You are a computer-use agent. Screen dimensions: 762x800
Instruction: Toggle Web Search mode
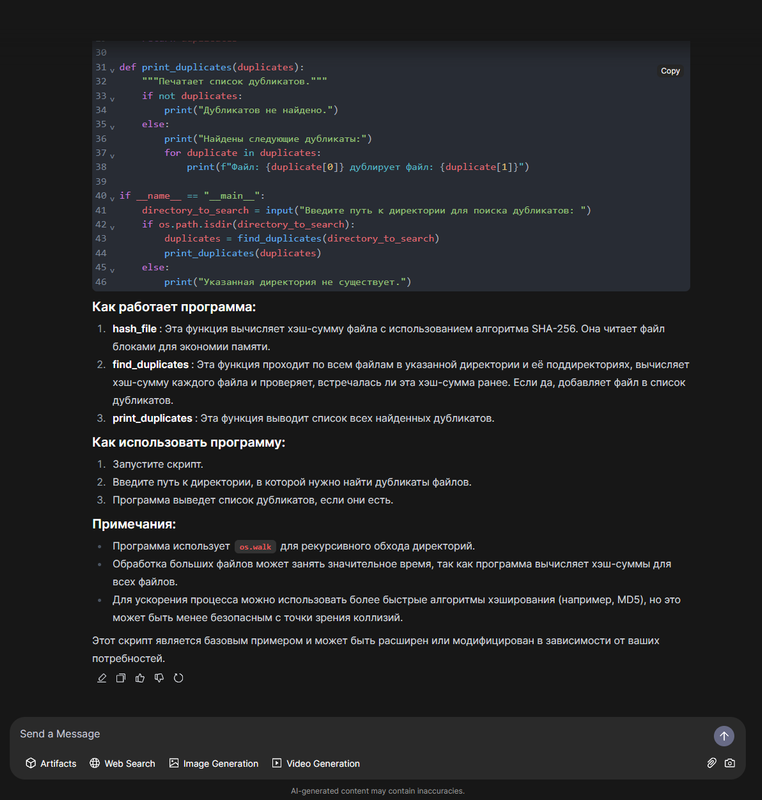coord(122,763)
